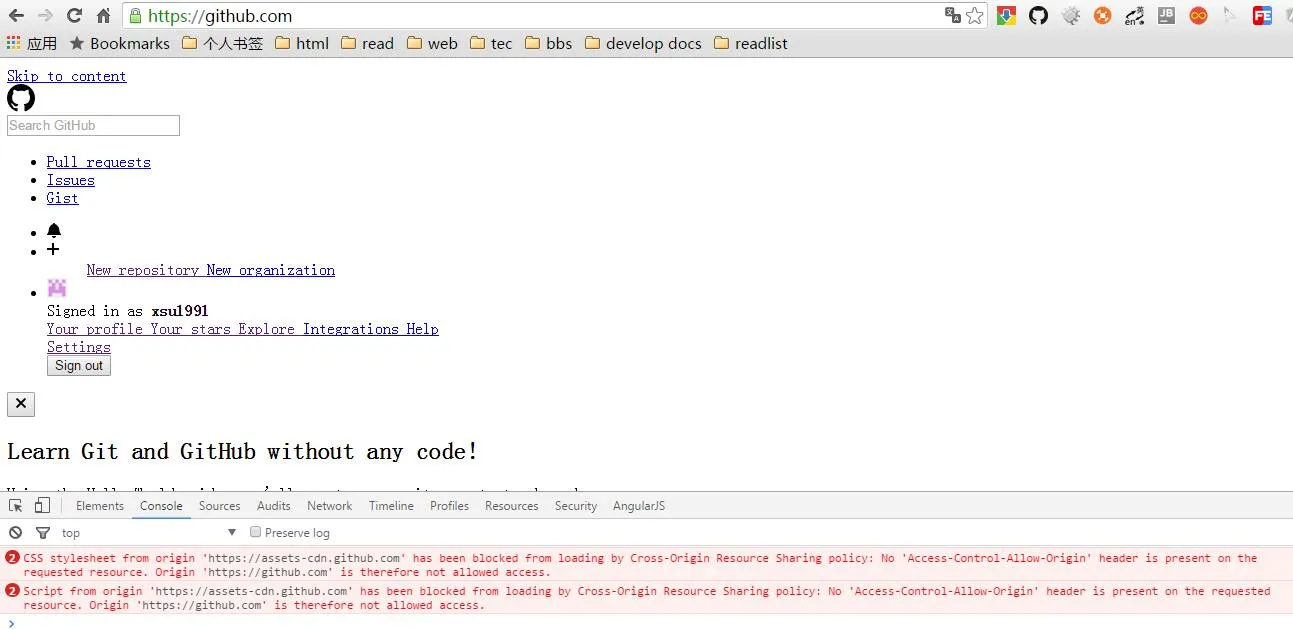
Task: Open the Explore link
Action: coord(267,329)
